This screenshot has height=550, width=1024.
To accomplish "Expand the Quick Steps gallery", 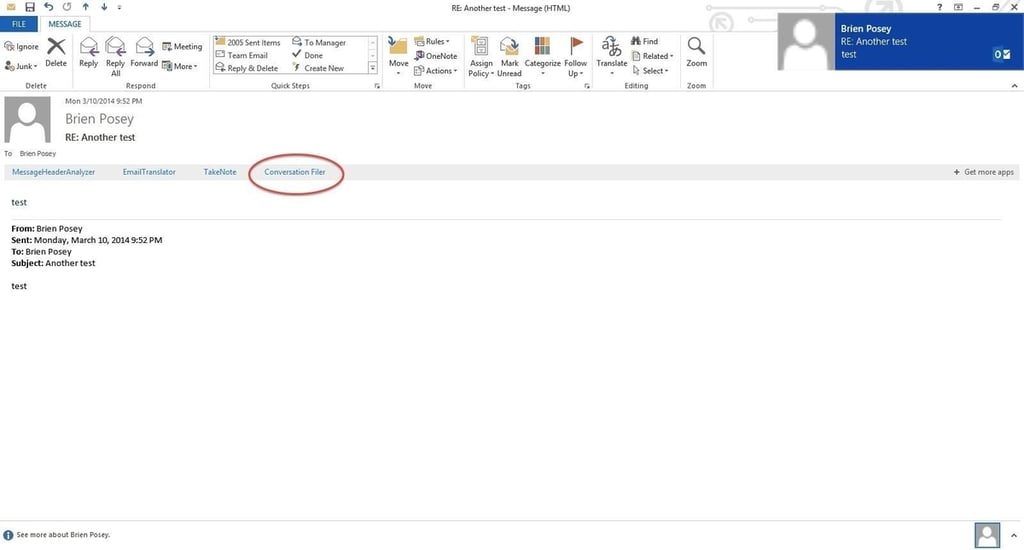I will [373, 68].
